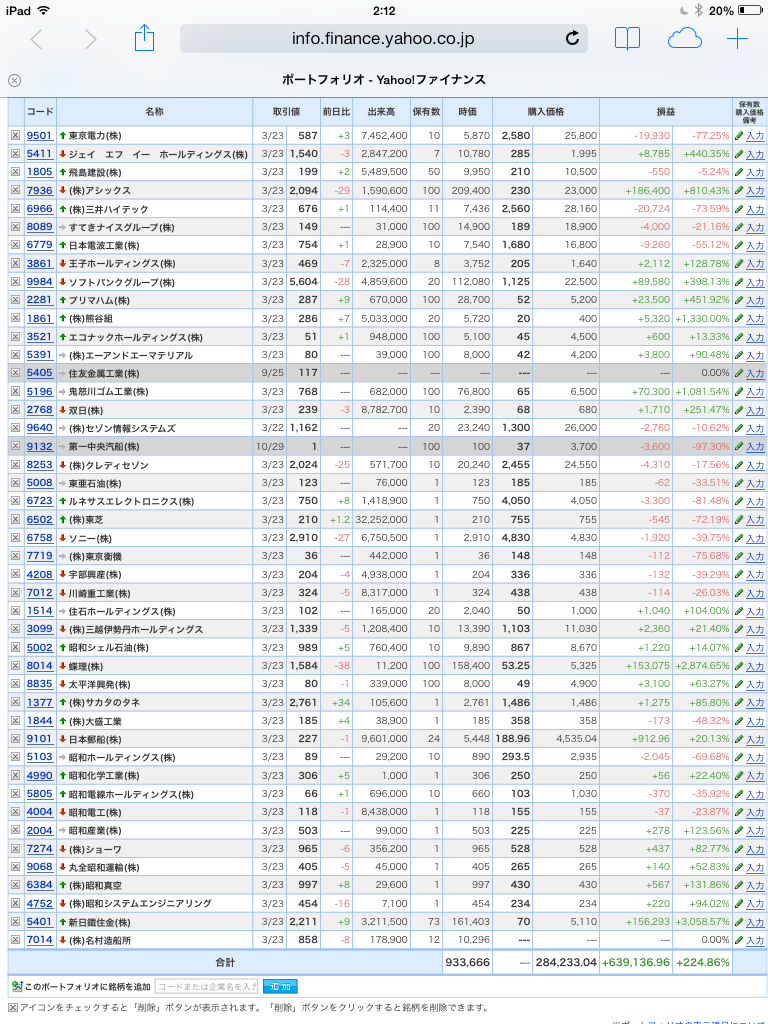This screenshot has width=768, height=1024.
Task: Tap the Safari share icon
Action: (x=144, y=39)
